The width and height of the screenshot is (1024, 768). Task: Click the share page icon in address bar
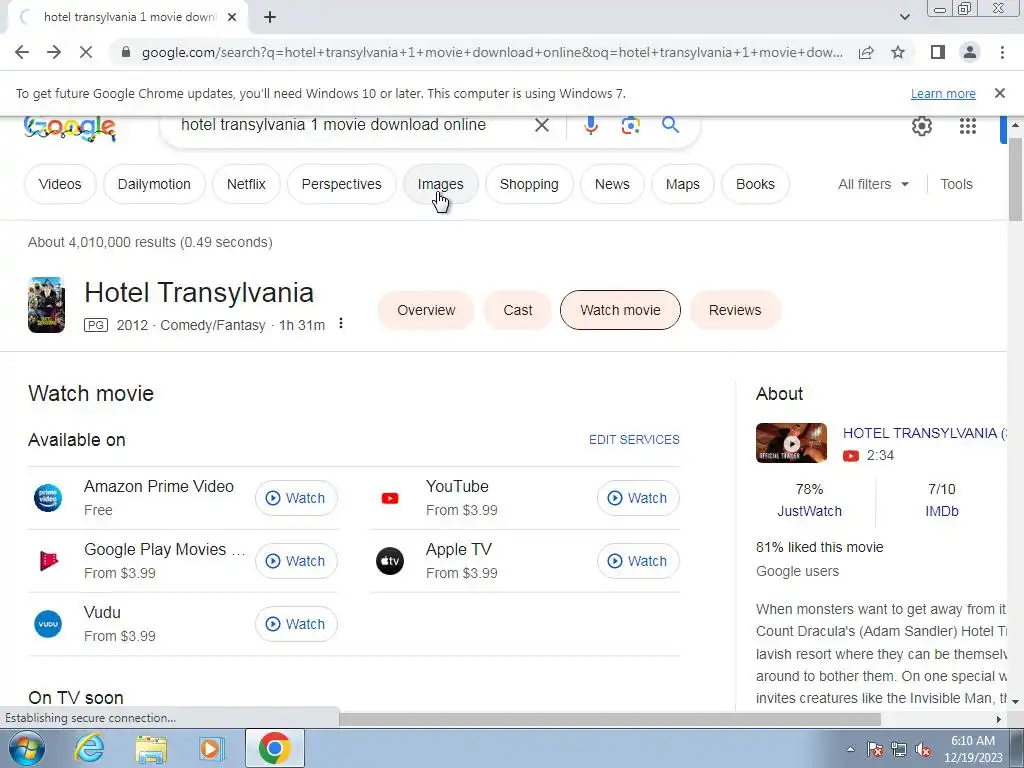tap(866, 52)
